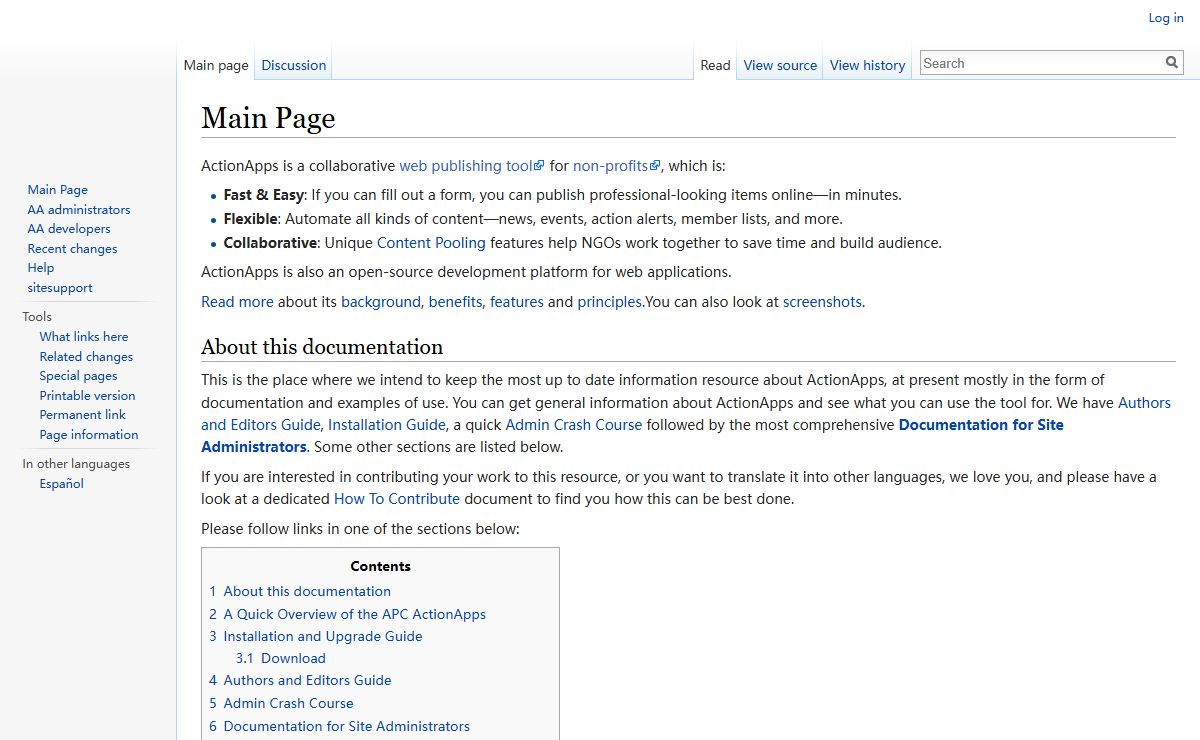This screenshot has height=740, width=1200.
Task: Open What links here tool
Action: click(84, 337)
